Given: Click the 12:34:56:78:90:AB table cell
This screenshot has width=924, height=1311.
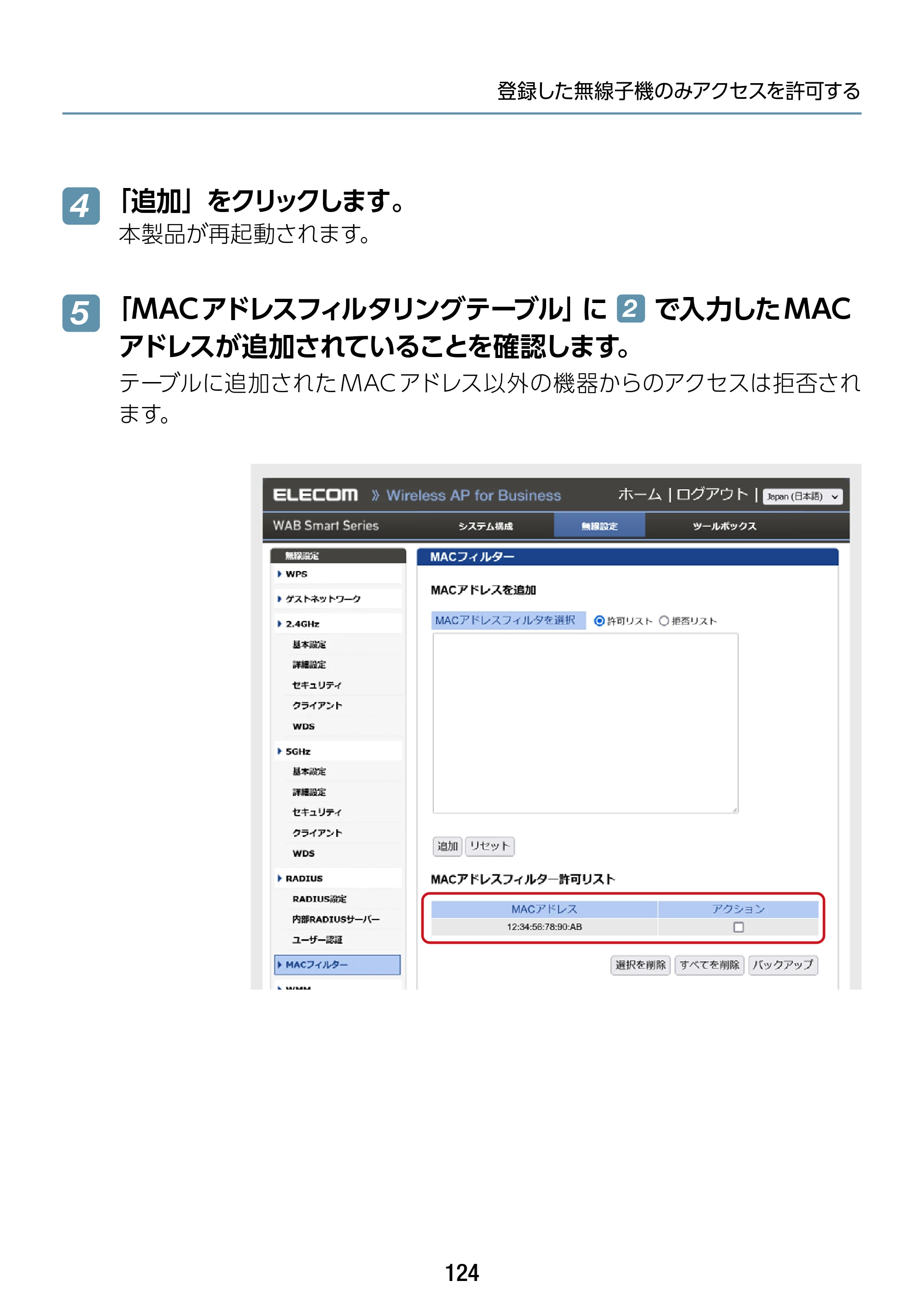Looking at the screenshot, I should pyautogui.click(x=544, y=927).
